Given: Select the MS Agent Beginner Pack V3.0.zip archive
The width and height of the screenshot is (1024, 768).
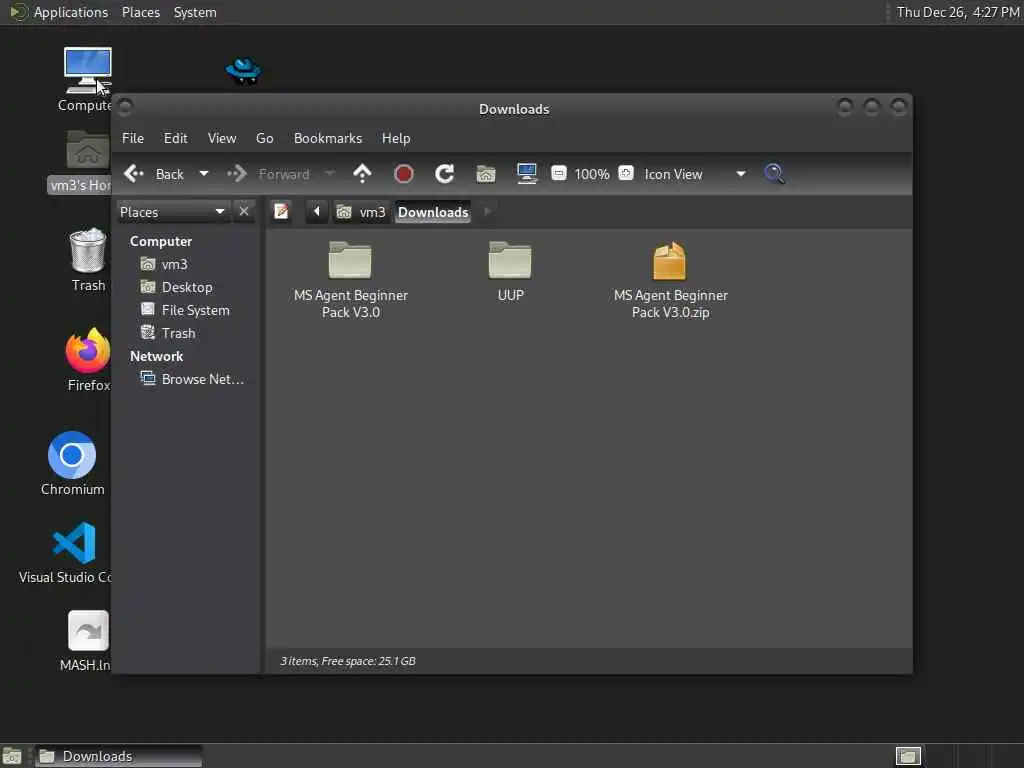Looking at the screenshot, I should click(x=671, y=280).
